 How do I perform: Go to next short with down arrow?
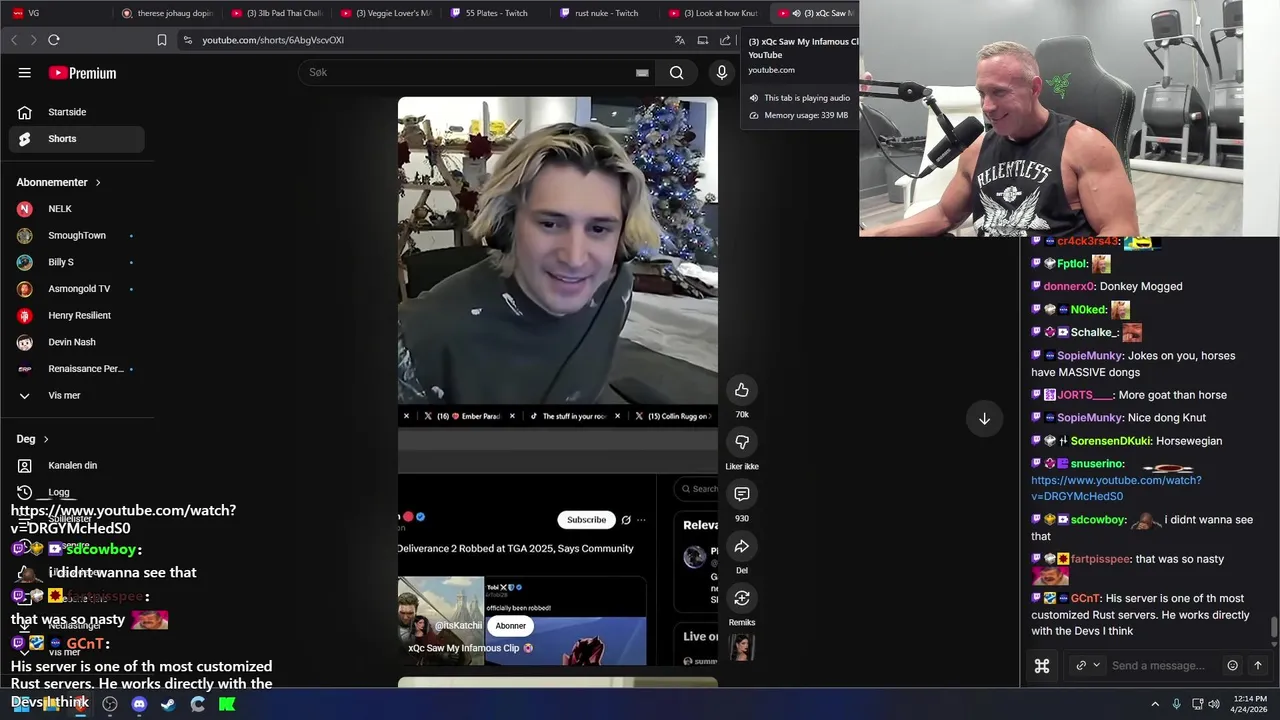point(984,419)
